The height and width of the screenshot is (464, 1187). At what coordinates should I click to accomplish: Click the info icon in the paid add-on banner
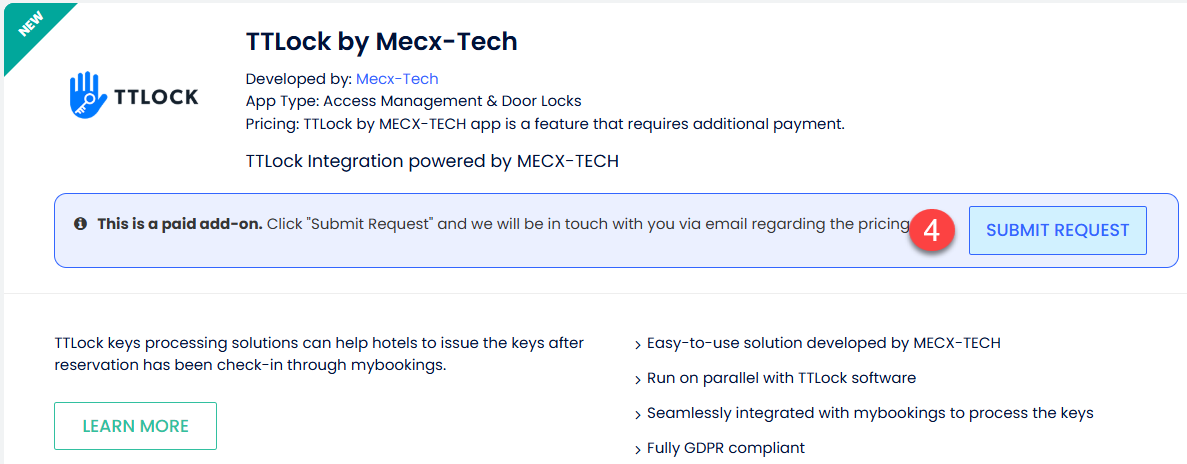coord(80,224)
